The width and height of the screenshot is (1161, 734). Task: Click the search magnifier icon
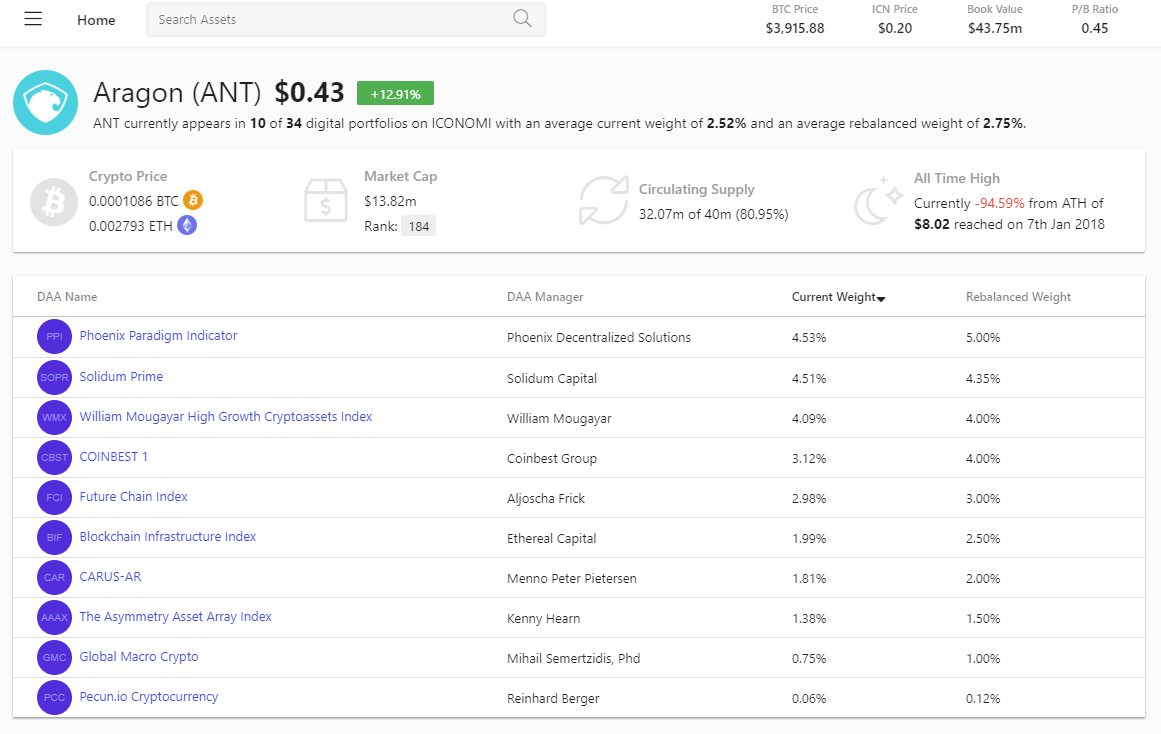tap(522, 18)
